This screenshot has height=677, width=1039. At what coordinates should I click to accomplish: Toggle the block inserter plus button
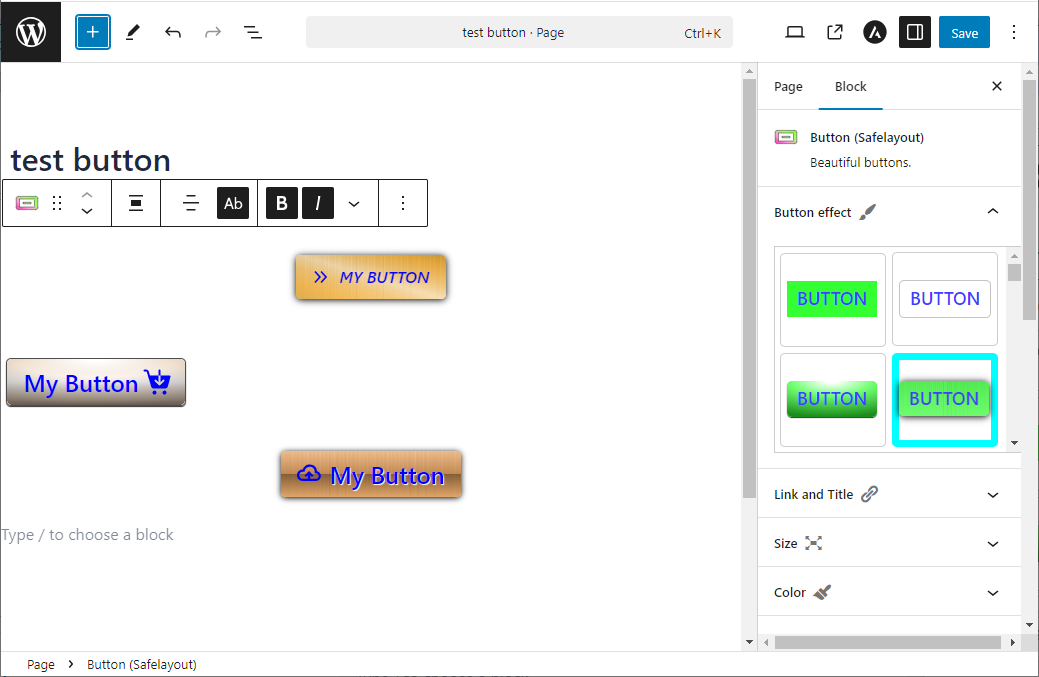tap(93, 32)
